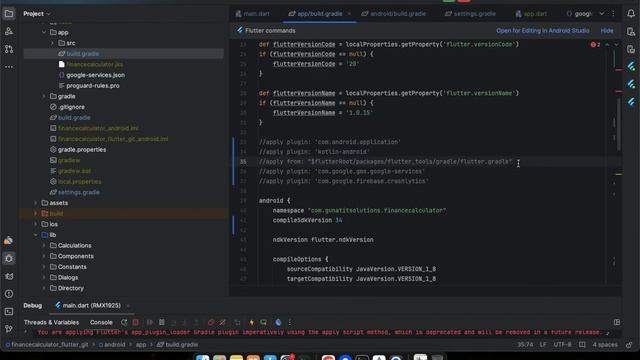The height and width of the screenshot is (360, 640).
Task: Open the Terminal tool window
Action: (9, 311)
